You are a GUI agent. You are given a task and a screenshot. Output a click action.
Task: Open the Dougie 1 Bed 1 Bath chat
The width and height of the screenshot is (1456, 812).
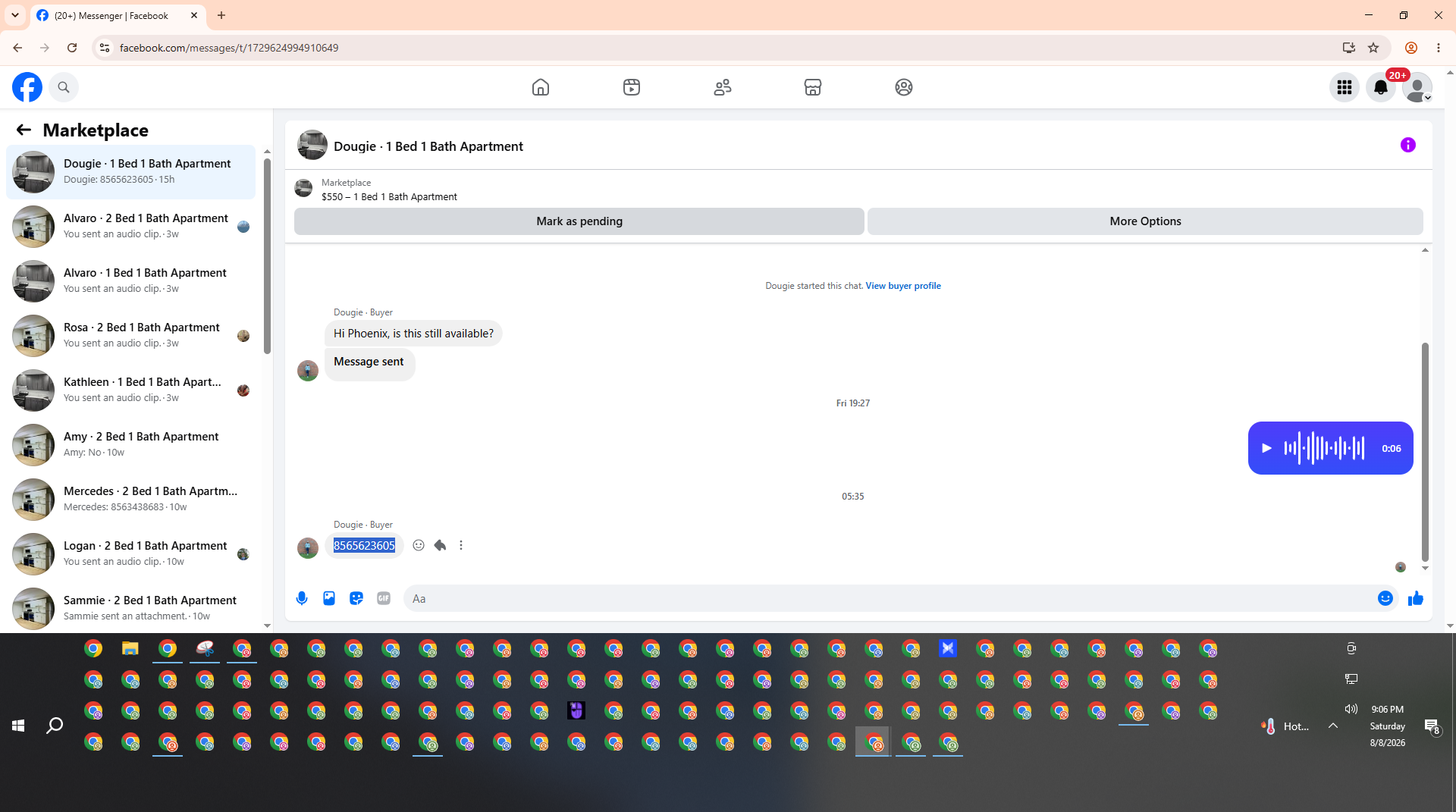[x=130, y=172]
